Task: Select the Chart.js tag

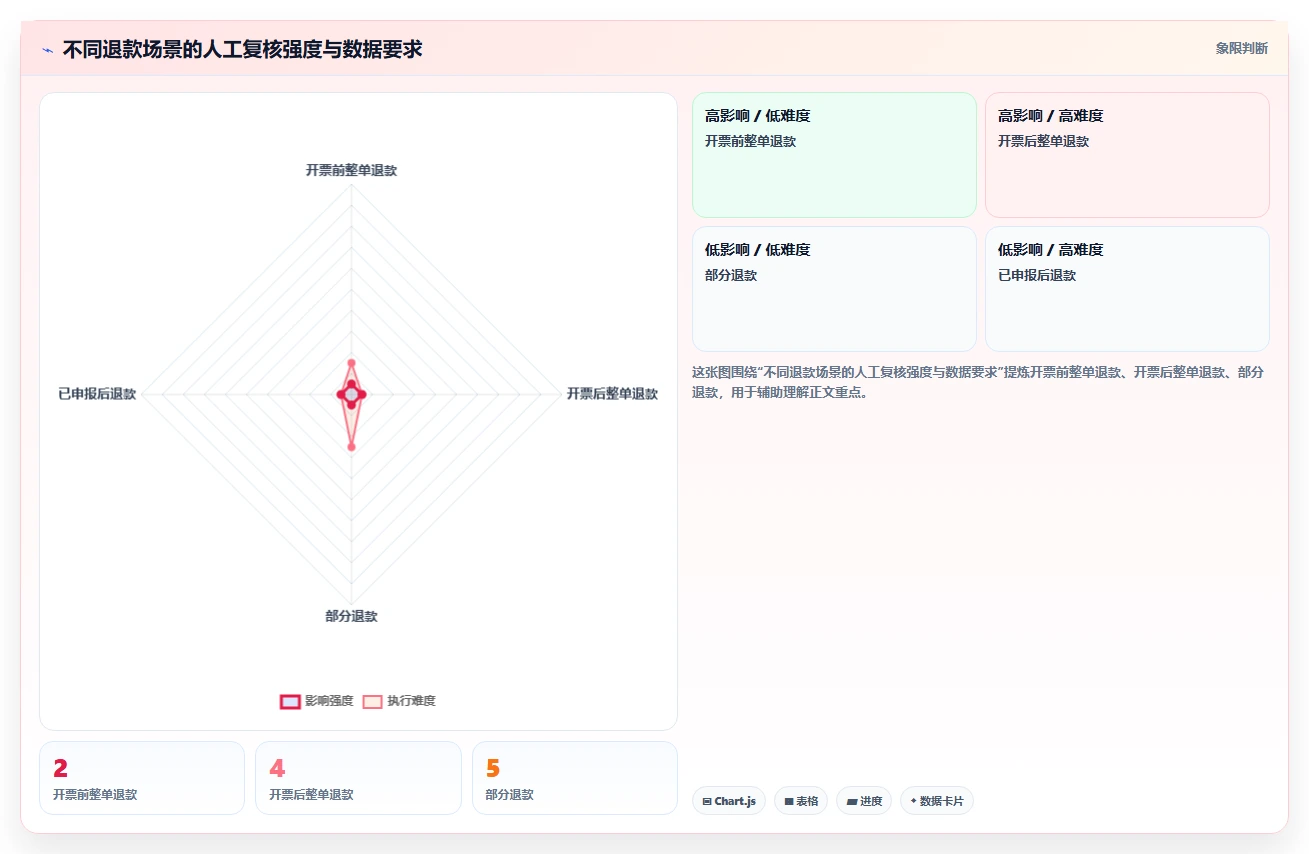Action: click(x=729, y=801)
